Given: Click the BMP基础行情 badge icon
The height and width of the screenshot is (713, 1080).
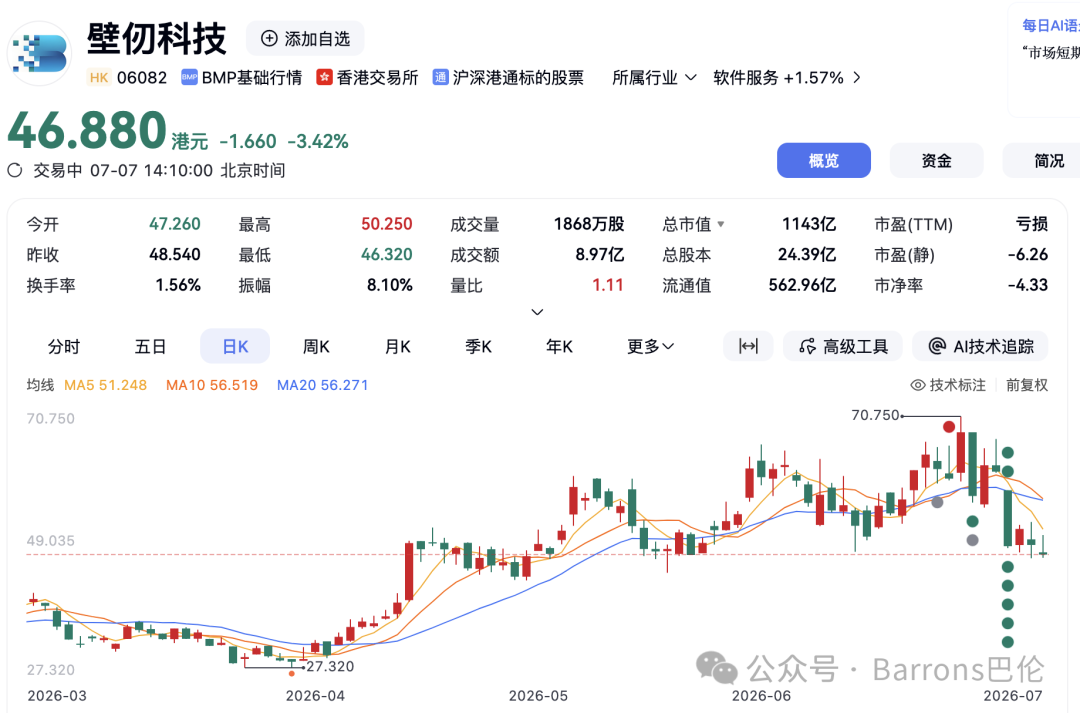Looking at the screenshot, I should pyautogui.click(x=189, y=78).
